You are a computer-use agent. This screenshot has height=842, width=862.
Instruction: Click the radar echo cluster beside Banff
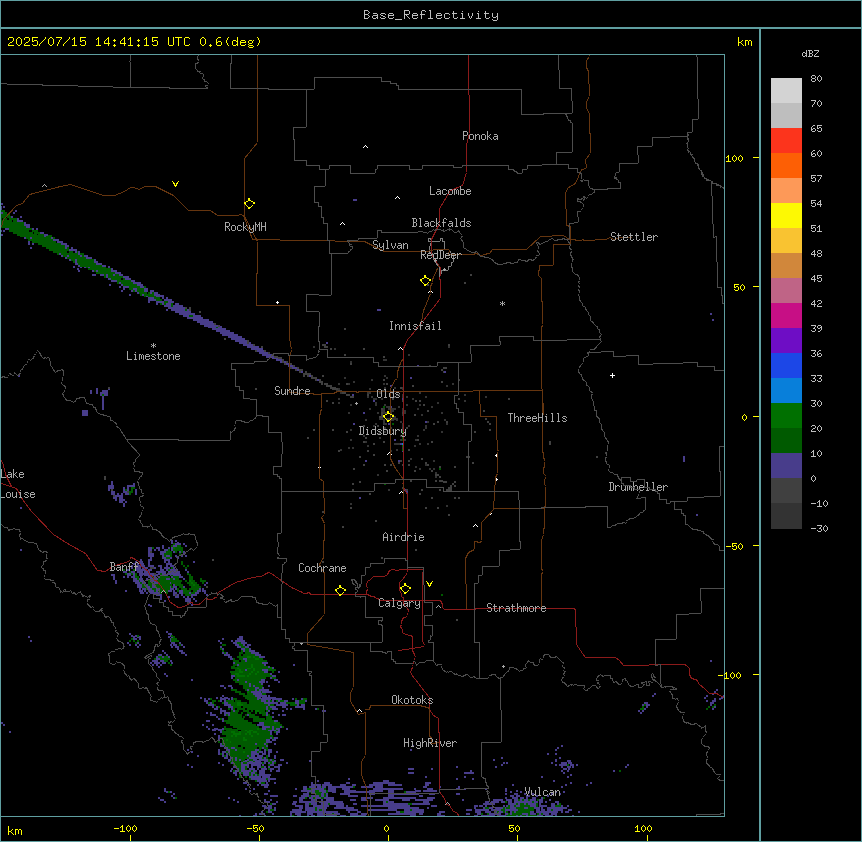click(x=170, y=572)
